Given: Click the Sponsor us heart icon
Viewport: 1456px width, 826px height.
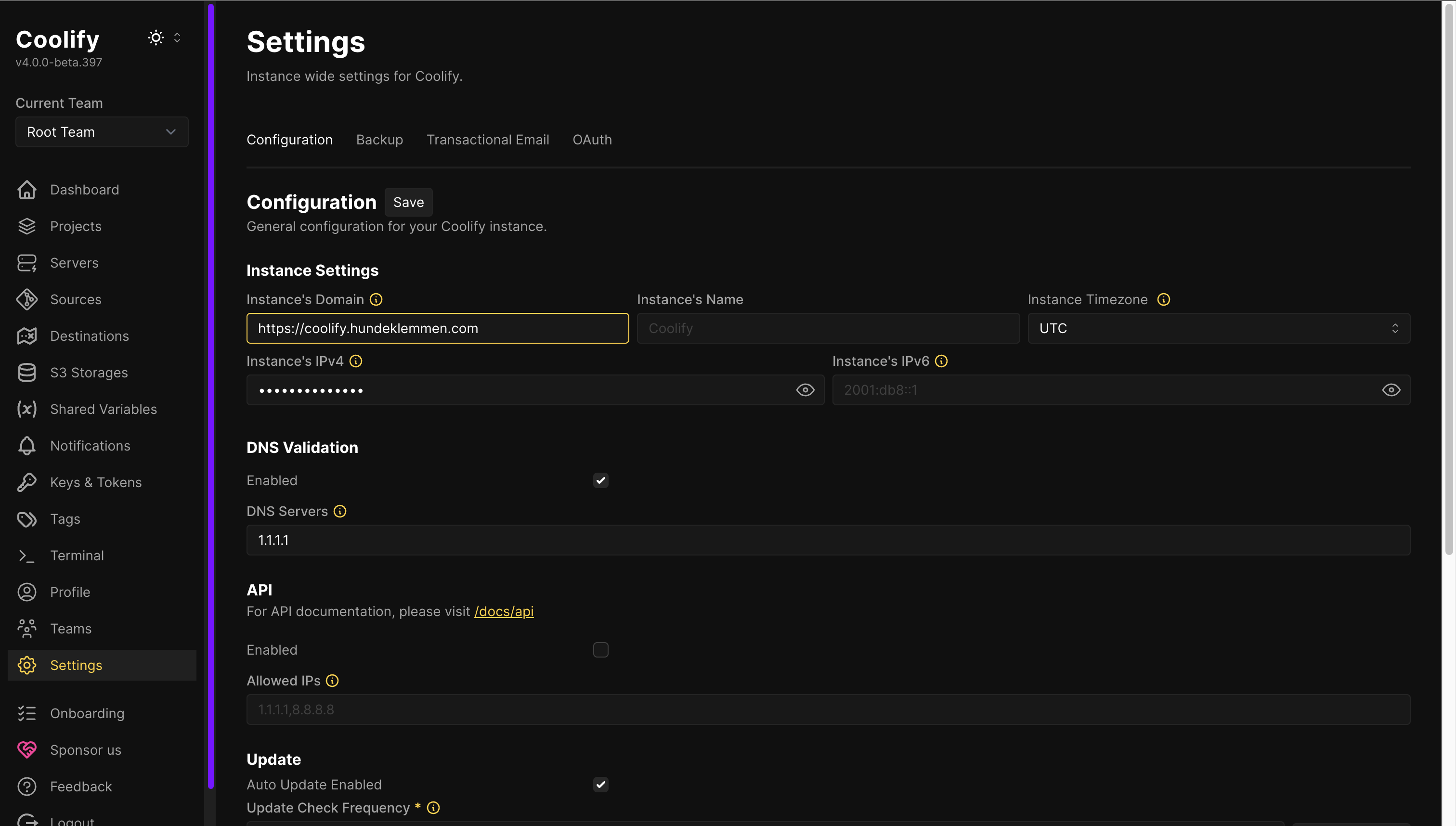Looking at the screenshot, I should tap(26, 750).
